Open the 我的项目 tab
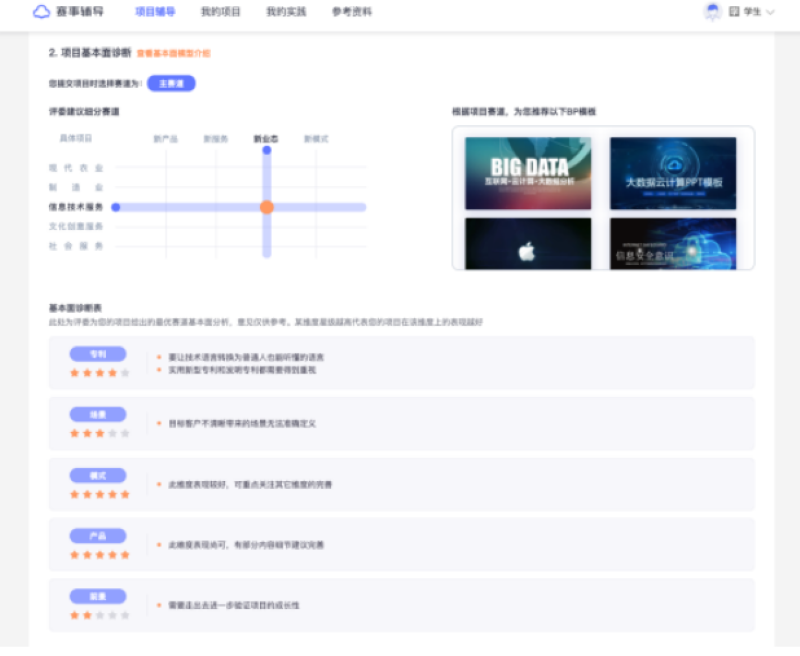The width and height of the screenshot is (800, 656). click(220, 12)
